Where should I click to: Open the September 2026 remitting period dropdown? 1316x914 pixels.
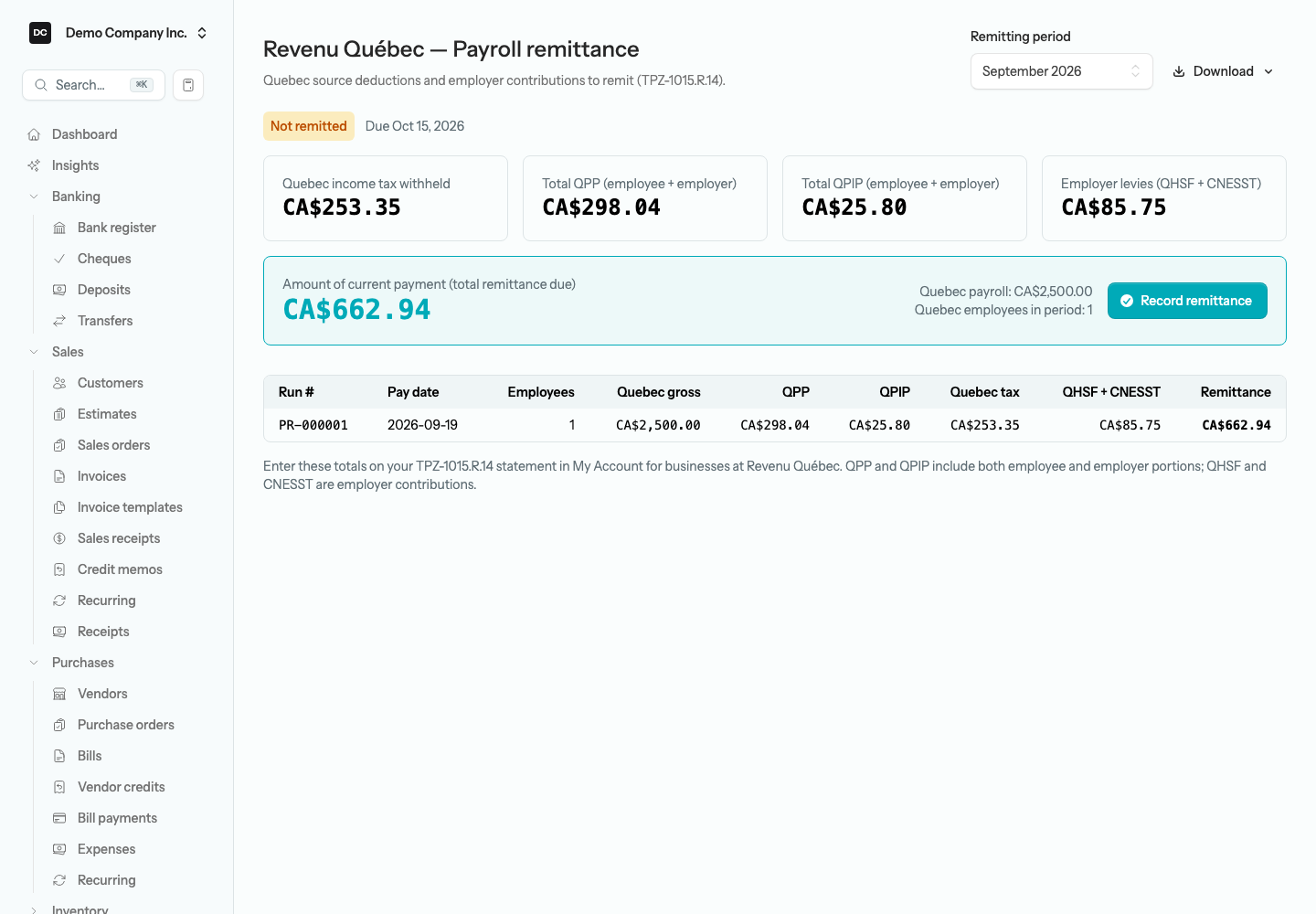(x=1061, y=71)
